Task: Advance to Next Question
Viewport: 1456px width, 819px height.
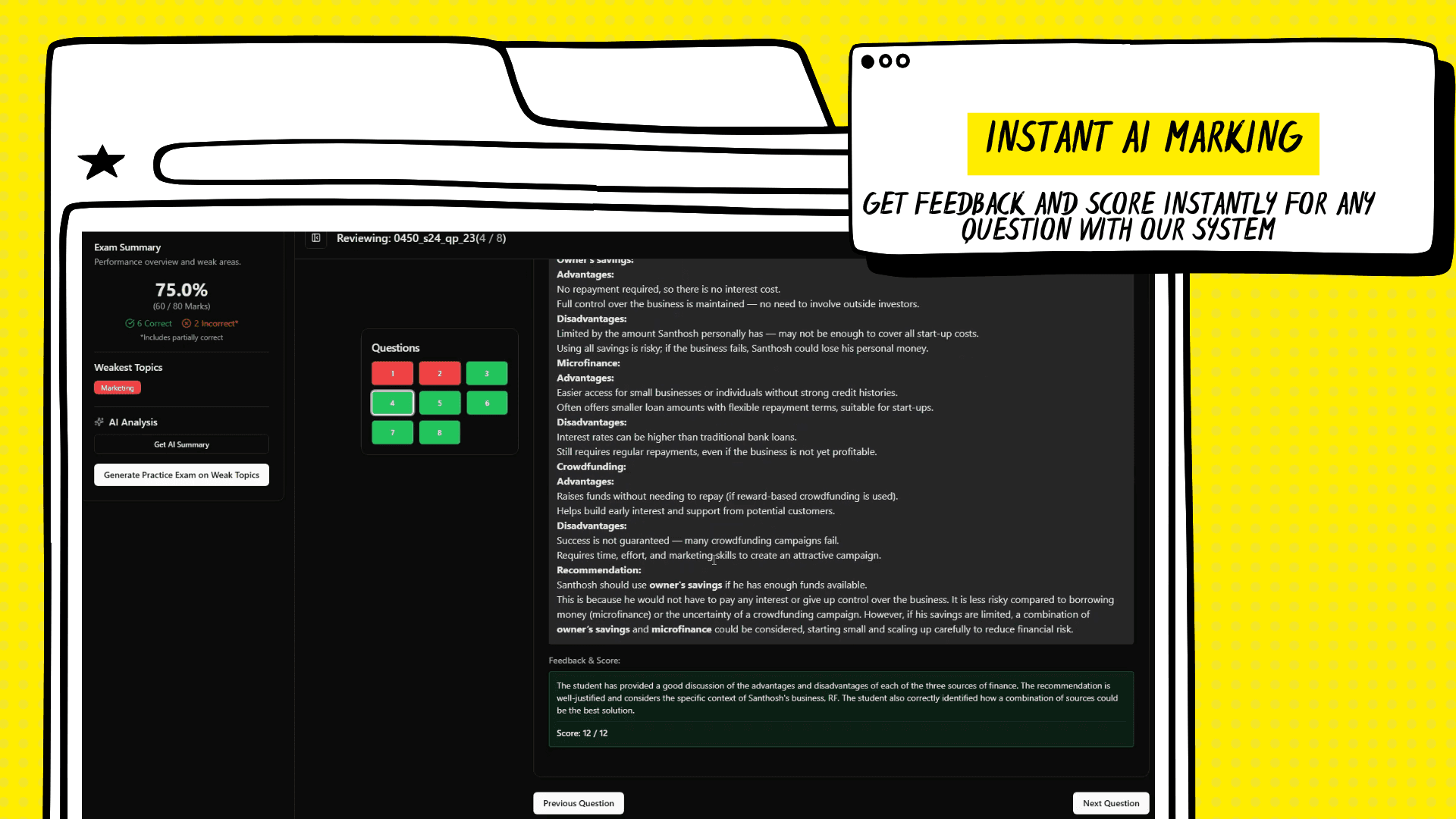Action: point(1110,803)
